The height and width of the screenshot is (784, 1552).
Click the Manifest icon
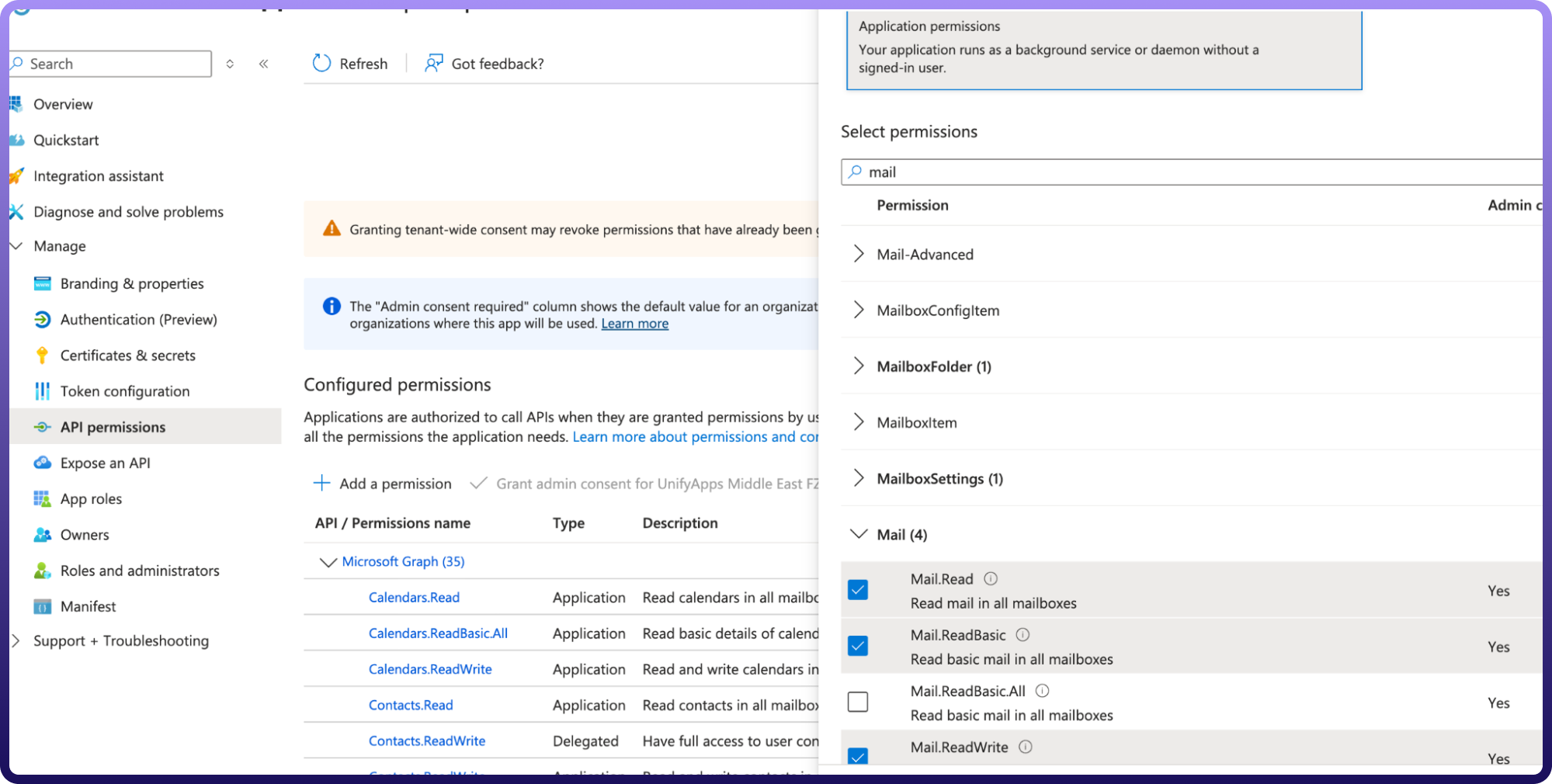click(x=43, y=606)
